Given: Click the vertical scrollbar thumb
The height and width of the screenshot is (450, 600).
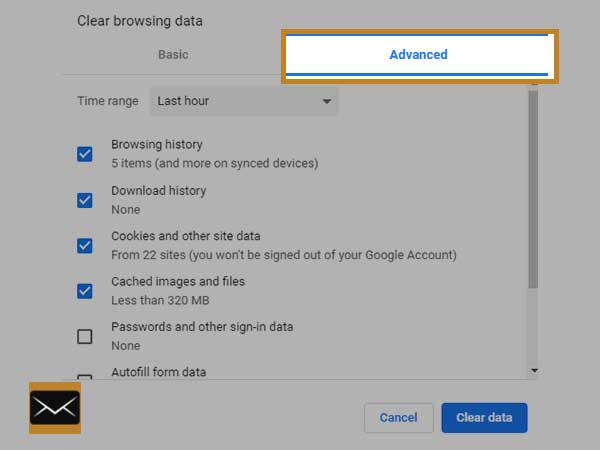Looking at the screenshot, I should point(533,189).
